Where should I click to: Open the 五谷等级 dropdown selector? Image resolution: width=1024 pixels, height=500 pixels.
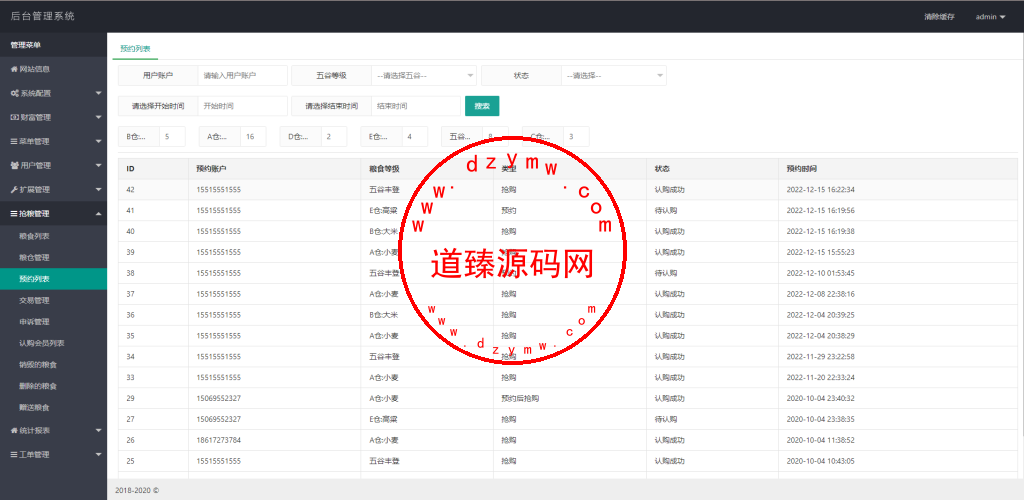(x=424, y=76)
